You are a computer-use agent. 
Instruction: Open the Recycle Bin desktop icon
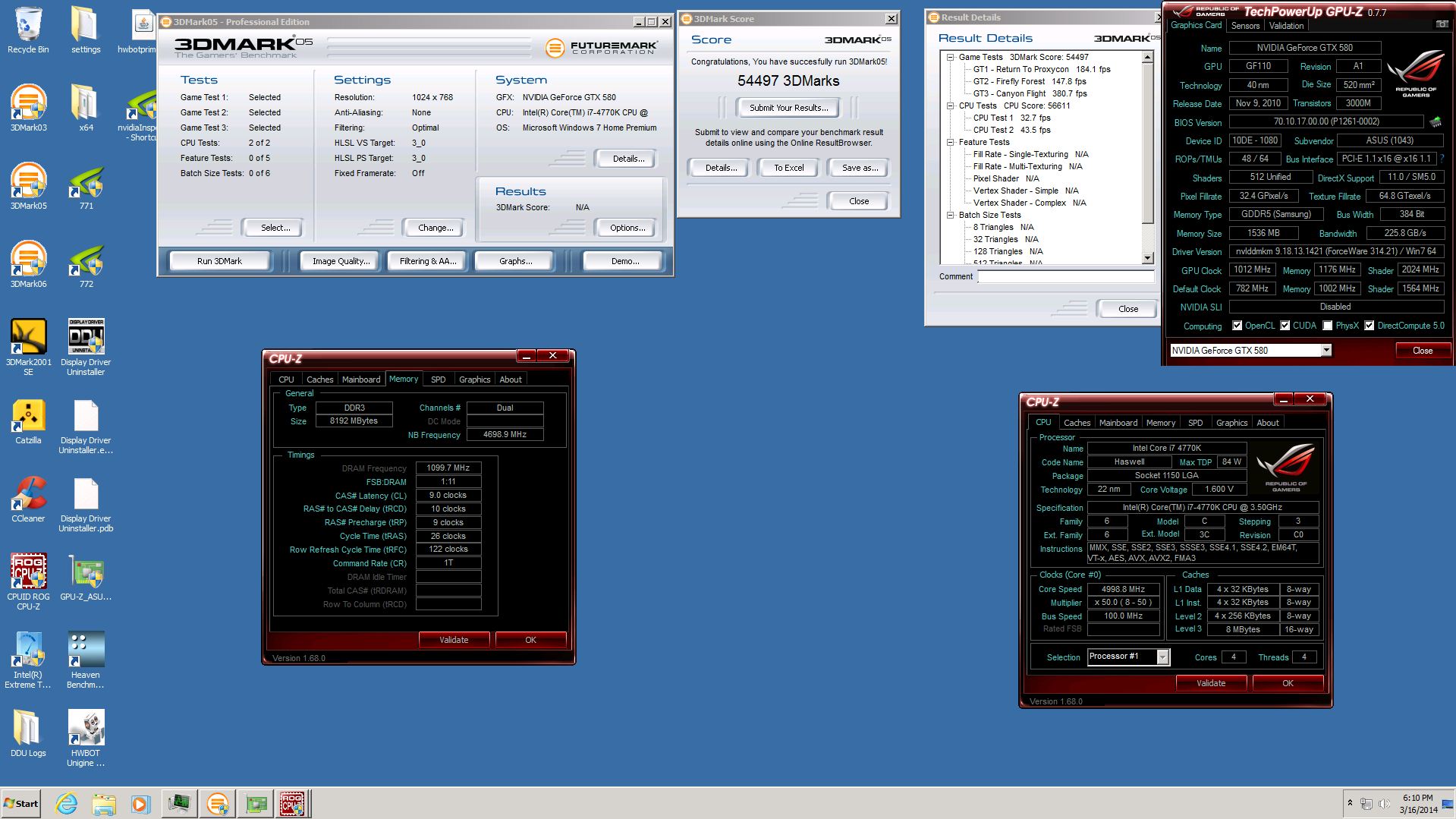pyautogui.click(x=28, y=30)
